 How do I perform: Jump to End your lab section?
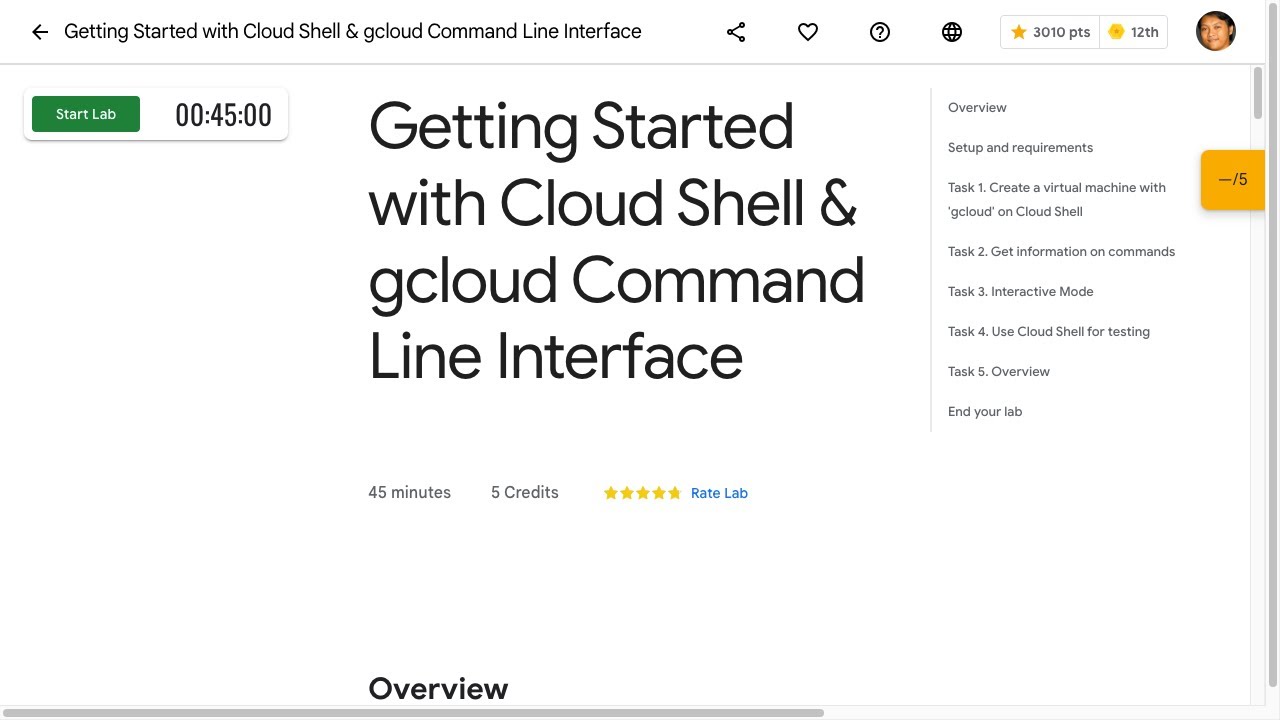click(x=985, y=412)
